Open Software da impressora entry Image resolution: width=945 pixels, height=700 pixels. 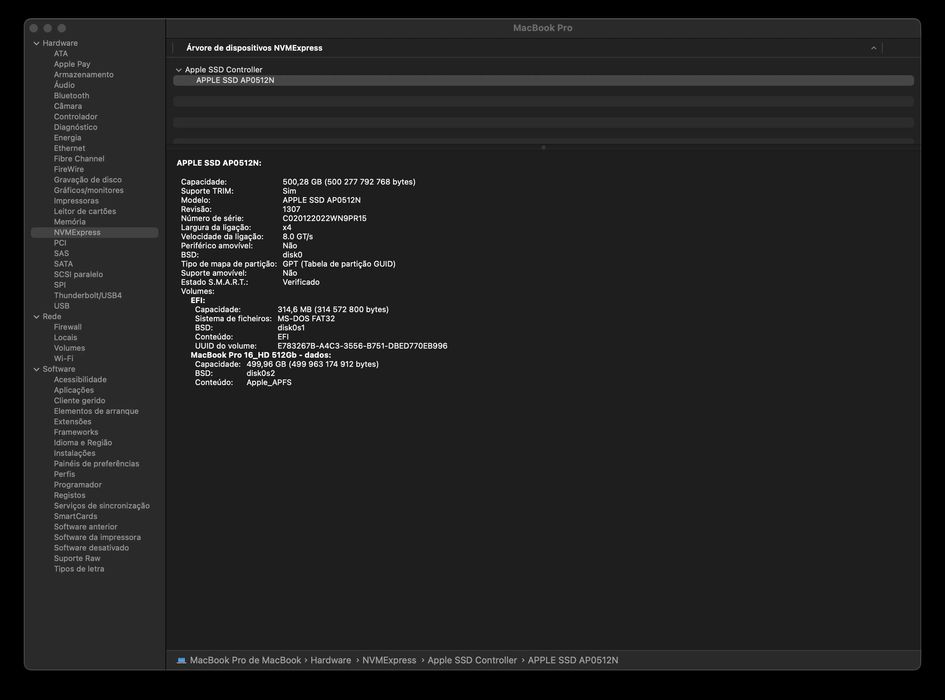click(97, 538)
